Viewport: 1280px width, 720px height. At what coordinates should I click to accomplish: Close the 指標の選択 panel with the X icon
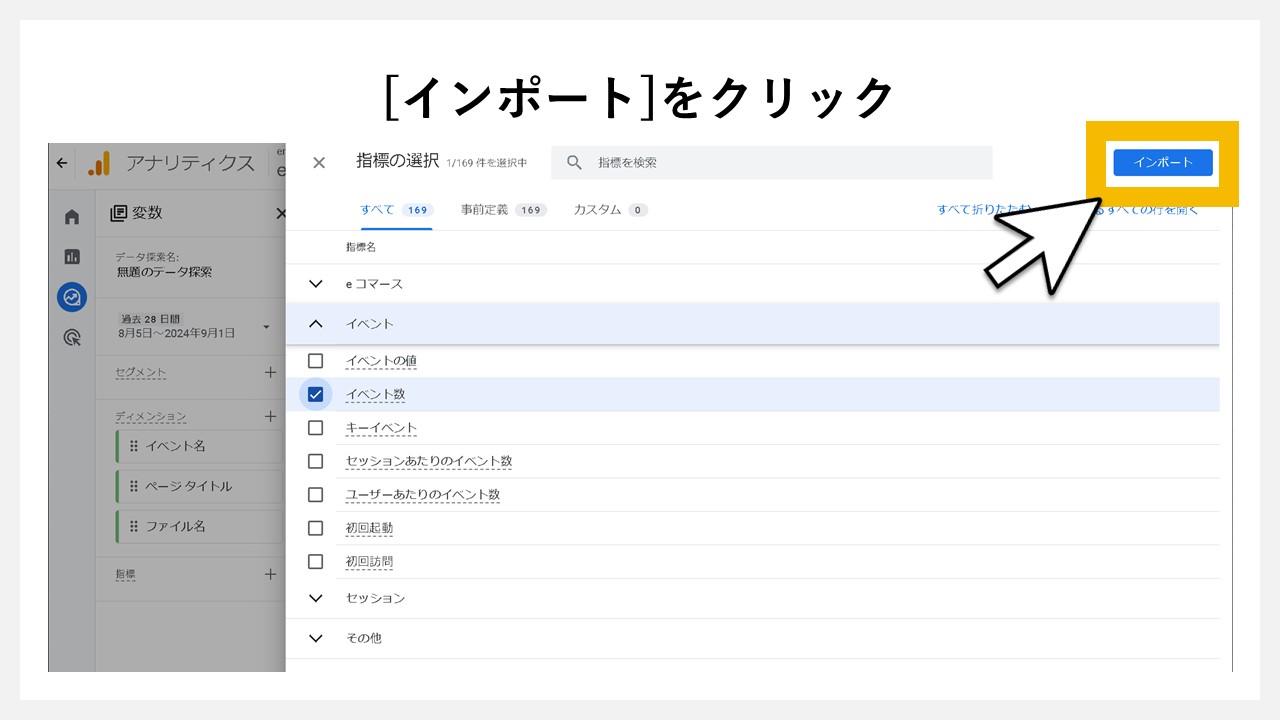(x=319, y=162)
